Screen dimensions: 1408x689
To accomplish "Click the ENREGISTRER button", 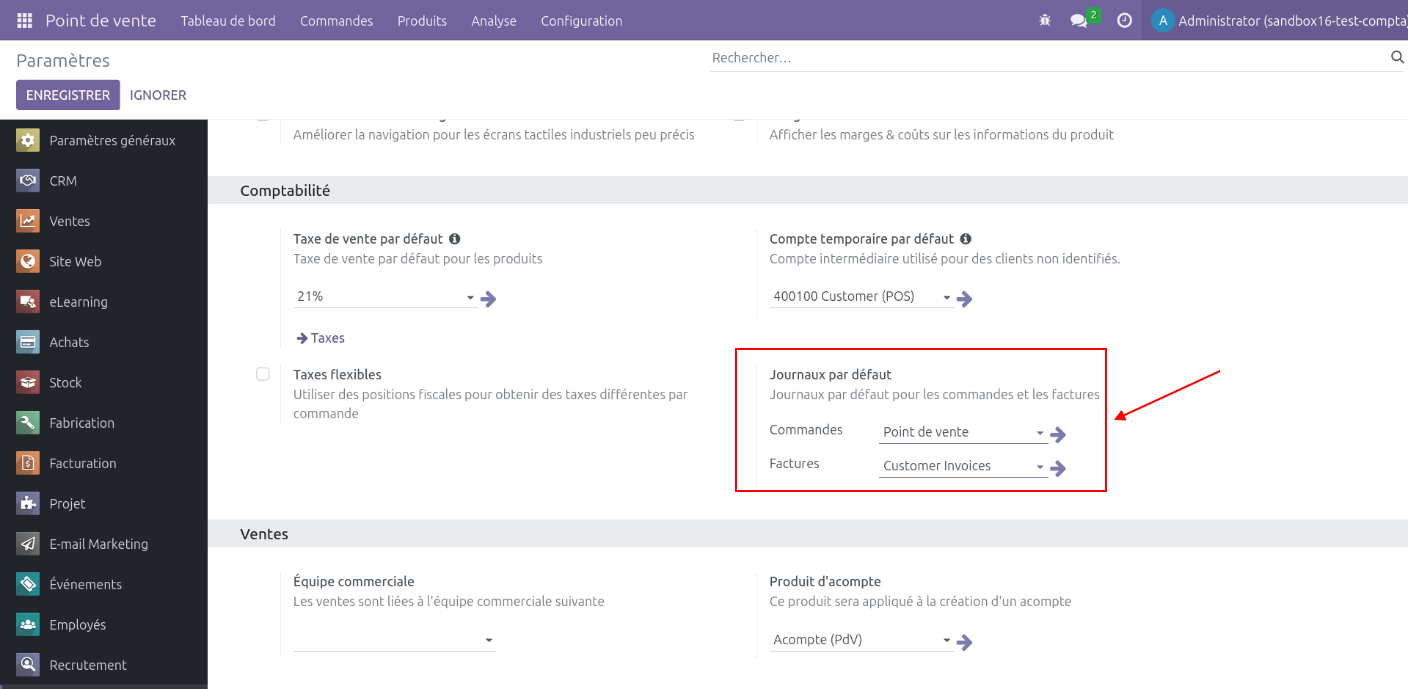I will pos(68,95).
